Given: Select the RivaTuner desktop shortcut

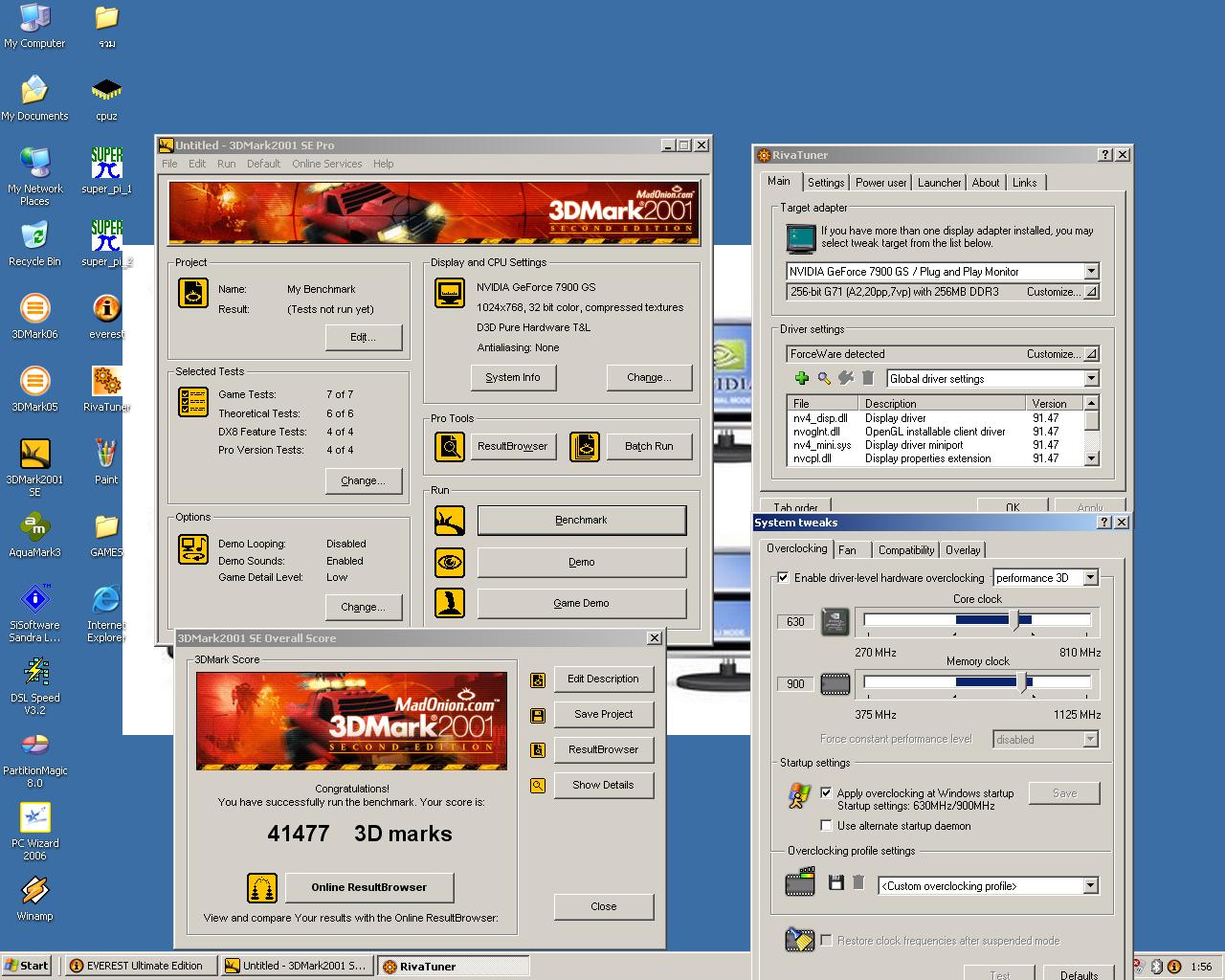Looking at the screenshot, I should pos(106,390).
